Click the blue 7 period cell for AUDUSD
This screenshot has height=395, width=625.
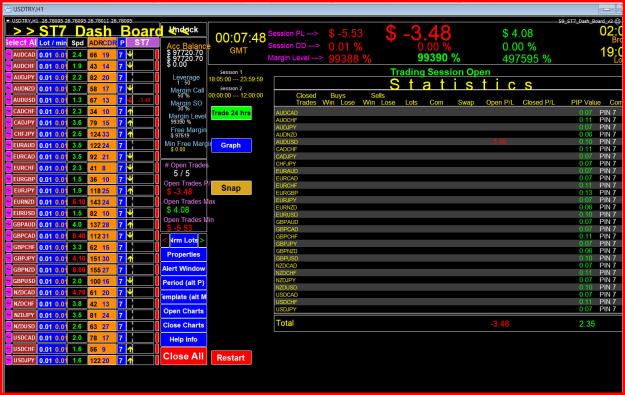(122, 100)
